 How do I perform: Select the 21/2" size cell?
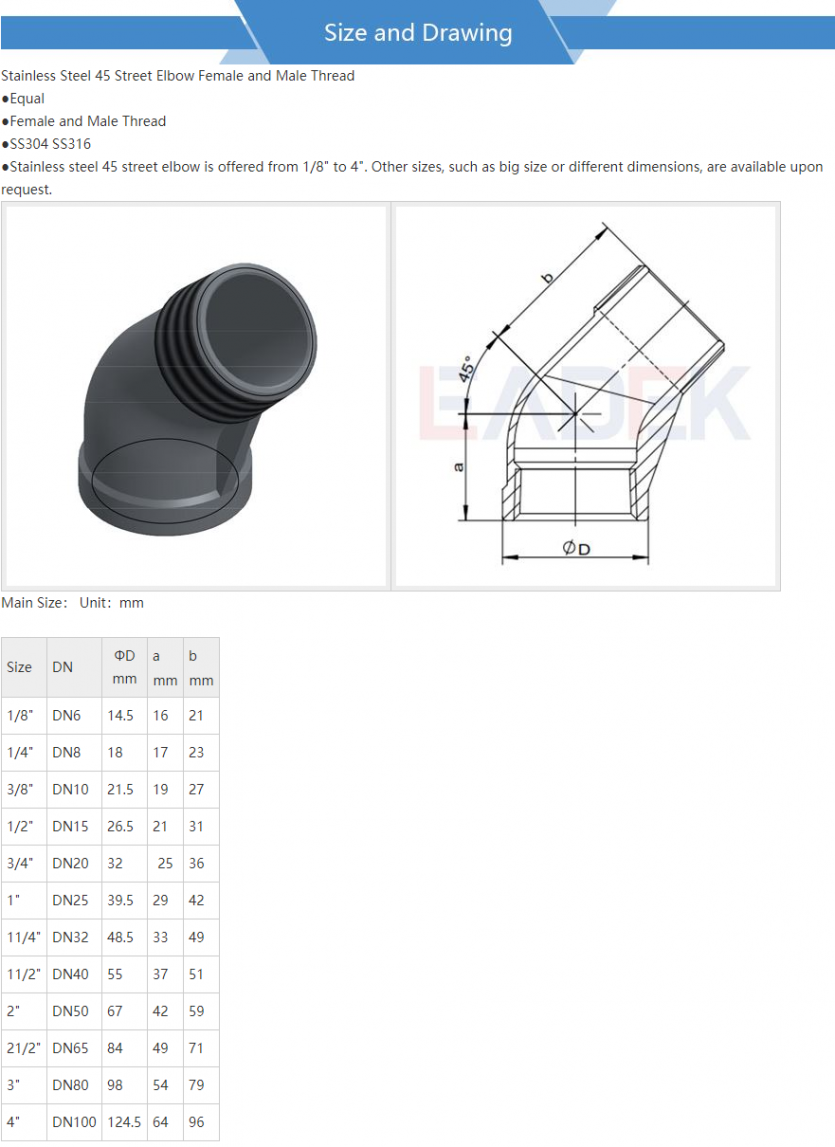(24, 1048)
